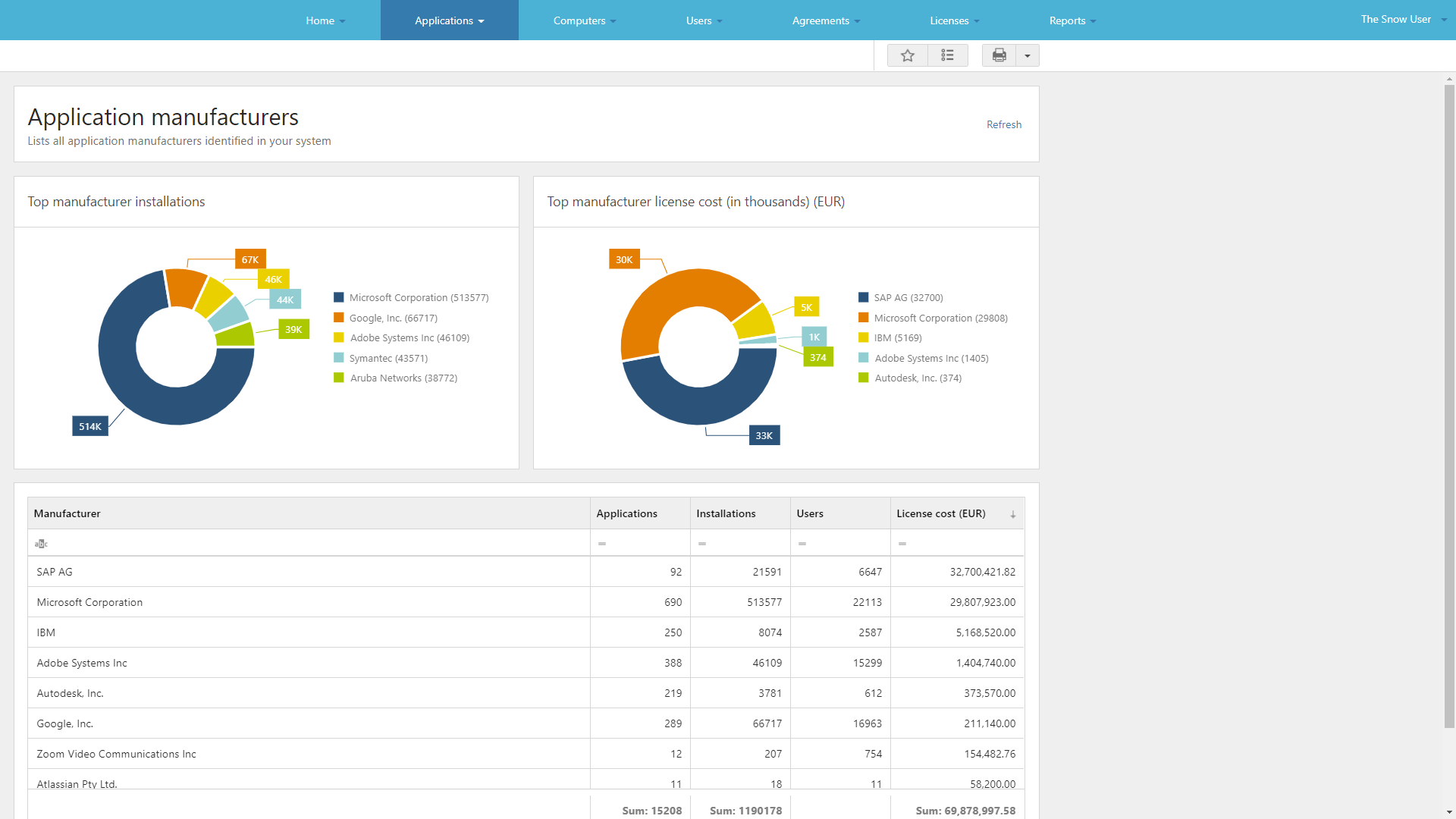Image resolution: width=1456 pixels, height=819 pixels.
Task: Click the Users column equals filter icon
Action: (x=802, y=544)
